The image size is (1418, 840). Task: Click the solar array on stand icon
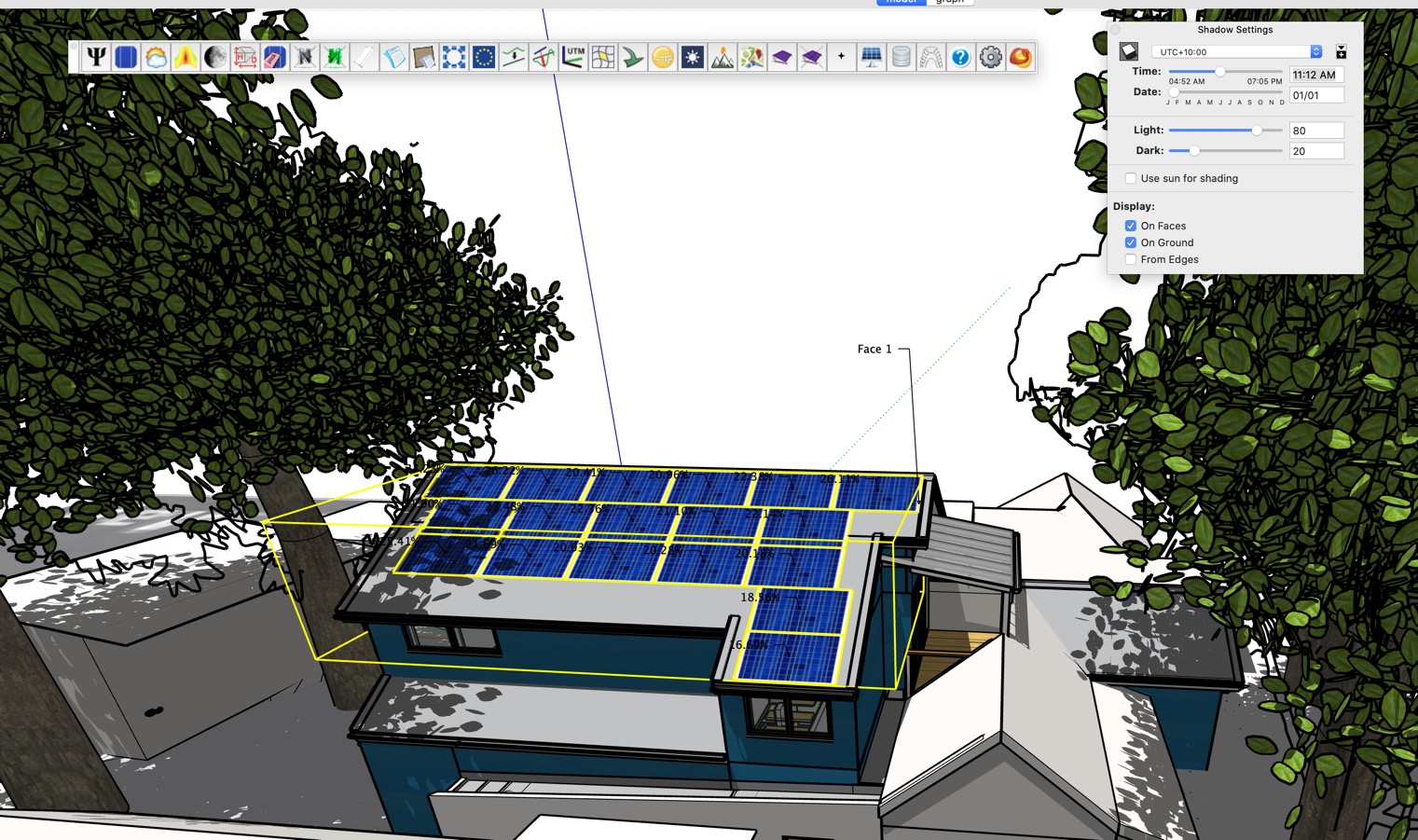tap(872, 58)
